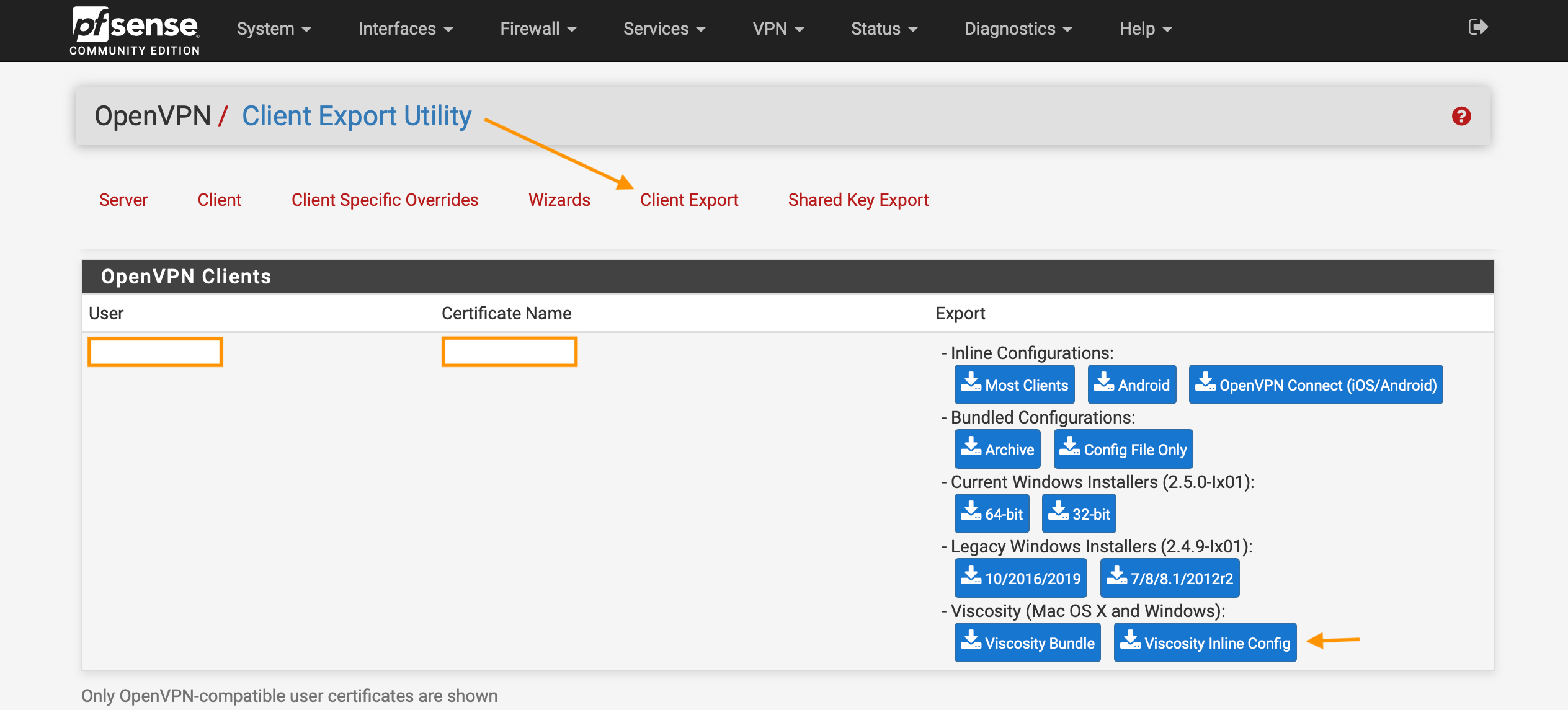Open the Diagnostics dropdown
The width and height of the screenshot is (1568, 710).
(1018, 29)
